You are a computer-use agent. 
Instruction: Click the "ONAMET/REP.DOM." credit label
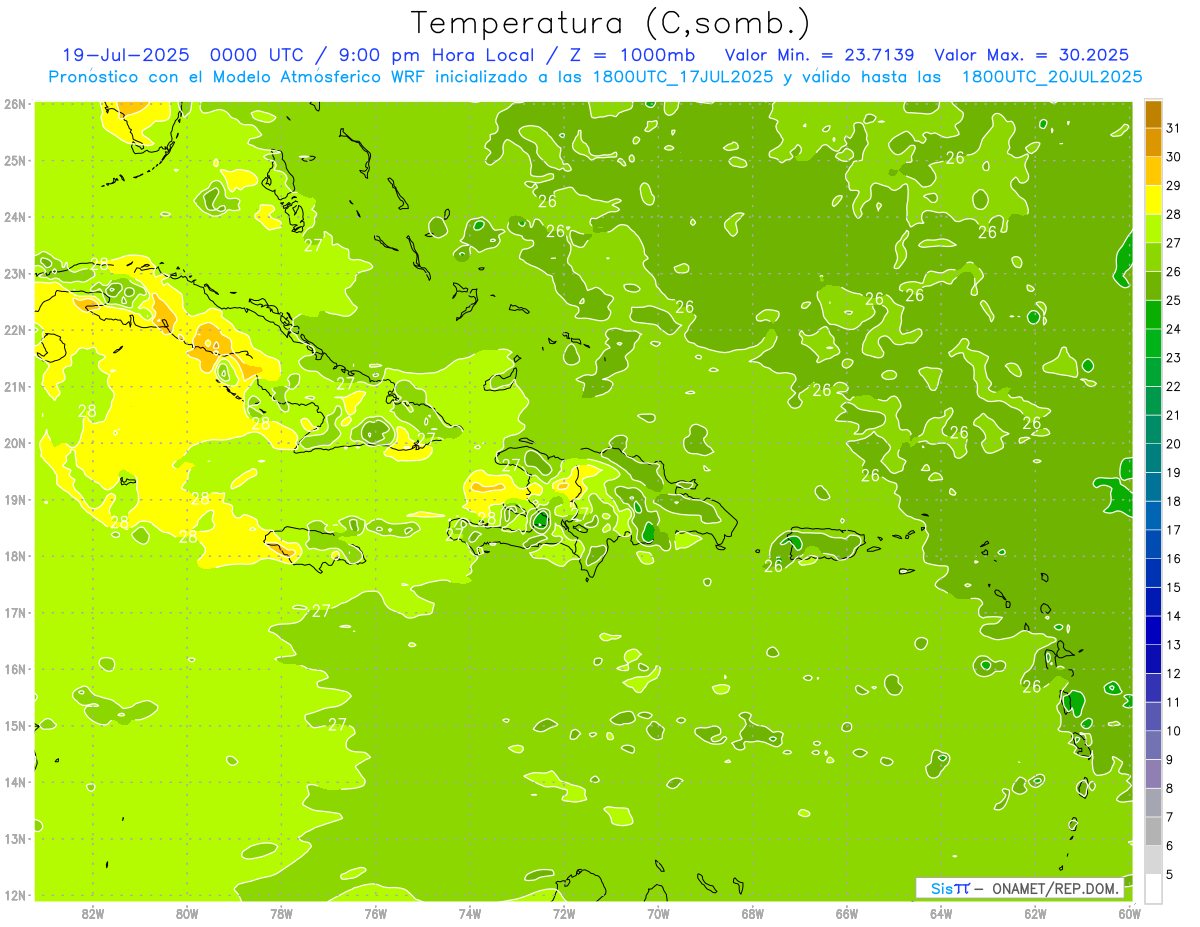click(x=1054, y=888)
